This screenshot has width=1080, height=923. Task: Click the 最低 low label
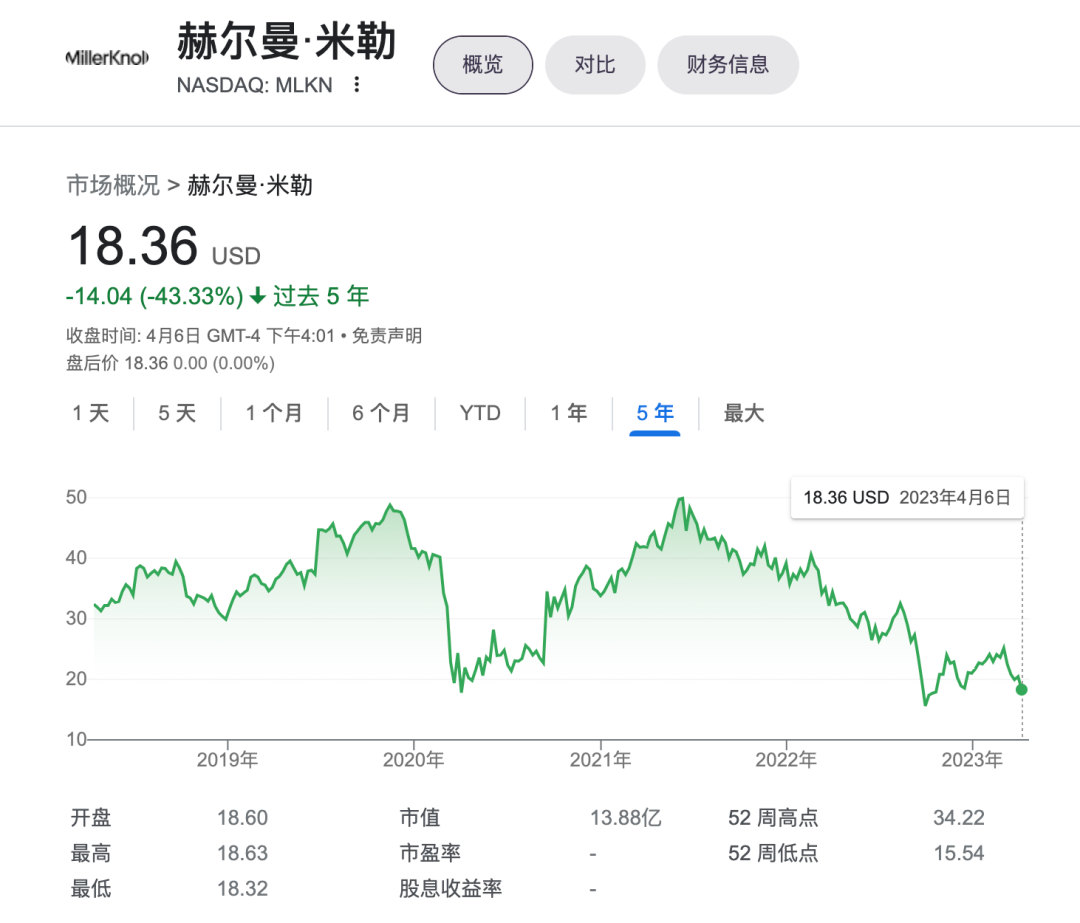[91, 889]
